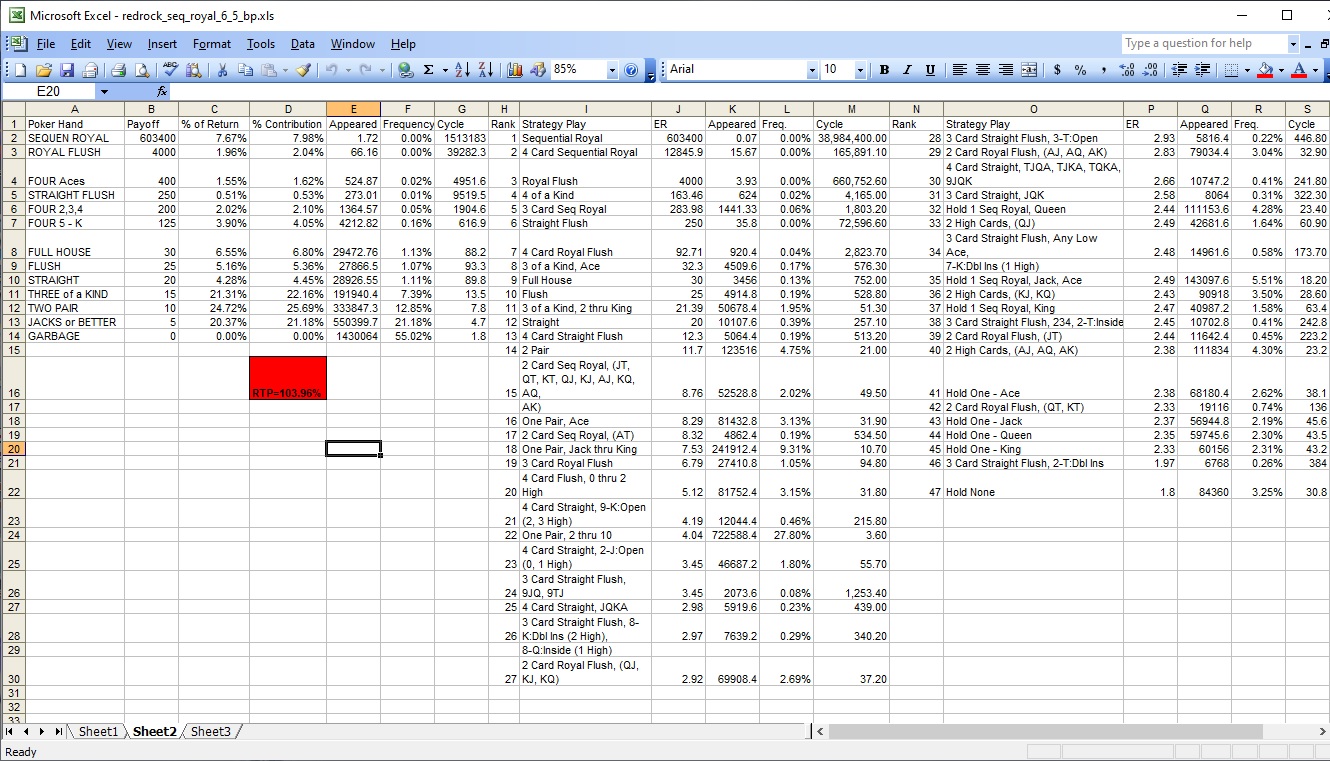The height and width of the screenshot is (761, 1330).
Task: Click the Merge and Center icon
Action: click(x=1029, y=70)
